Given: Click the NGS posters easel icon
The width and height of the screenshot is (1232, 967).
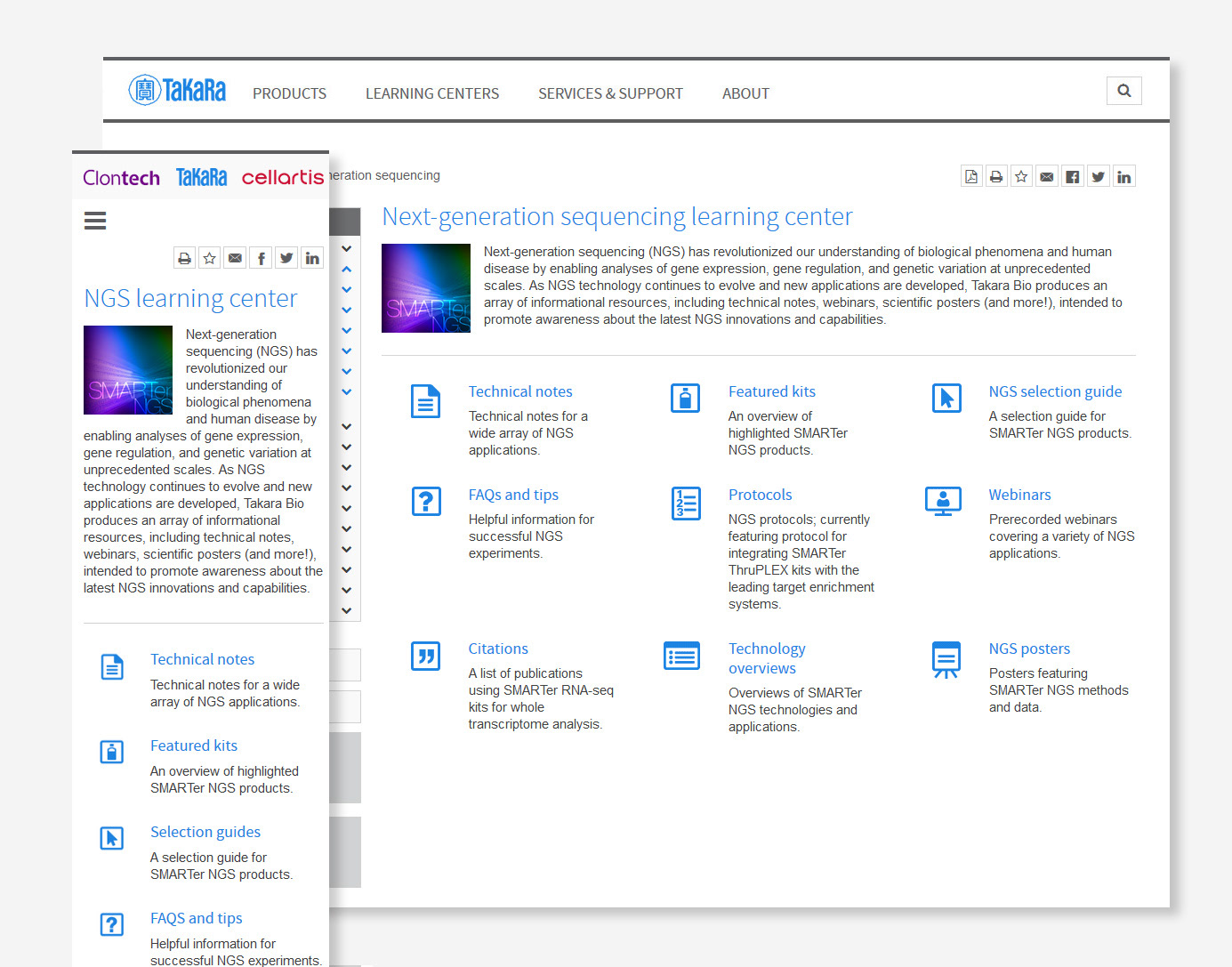Looking at the screenshot, I should (946, 659).
